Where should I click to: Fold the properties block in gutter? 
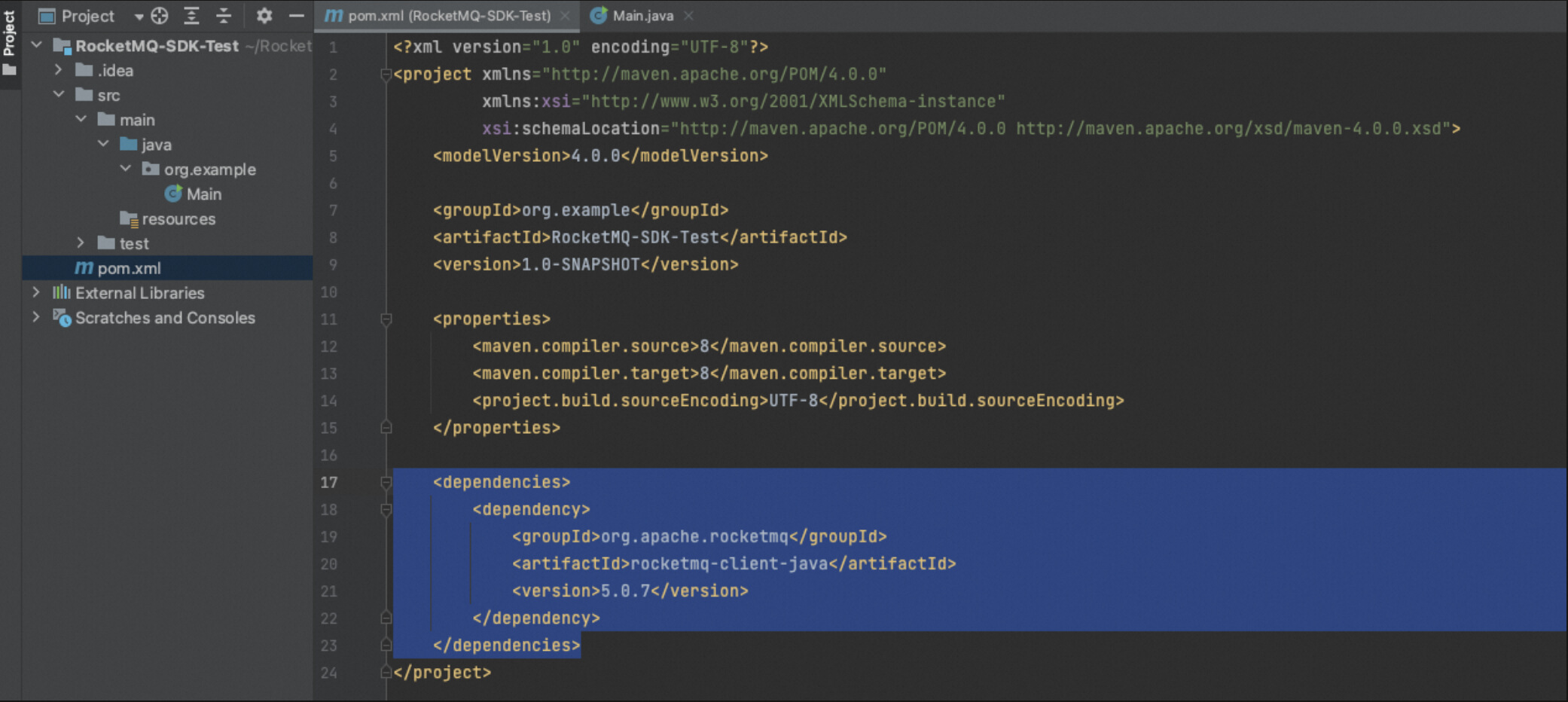click(x=386, y=319)
